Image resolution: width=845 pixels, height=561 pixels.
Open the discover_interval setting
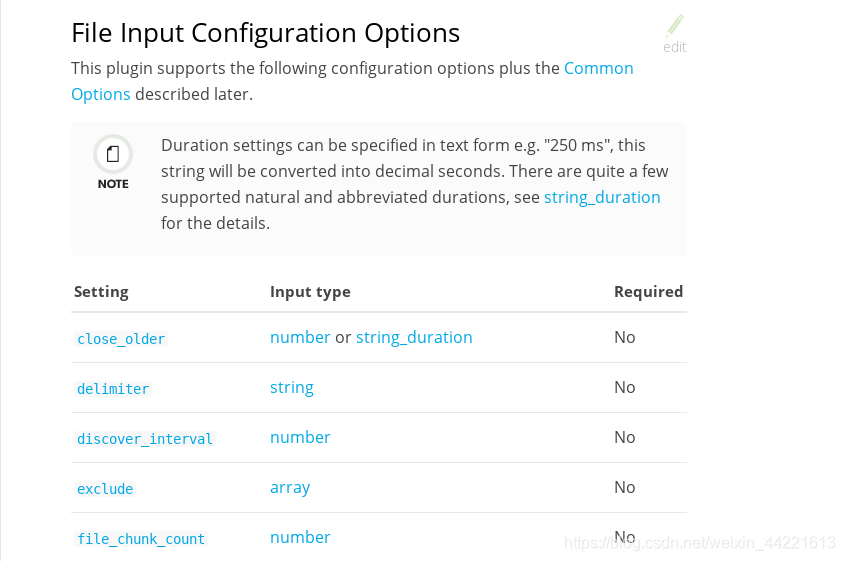(x=144, y=439)
